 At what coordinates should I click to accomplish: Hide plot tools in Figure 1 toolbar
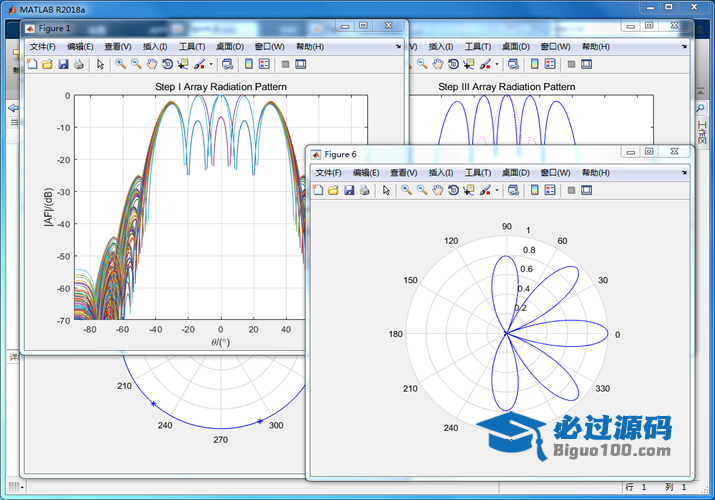pyautogui.click(x=285, y=64)
